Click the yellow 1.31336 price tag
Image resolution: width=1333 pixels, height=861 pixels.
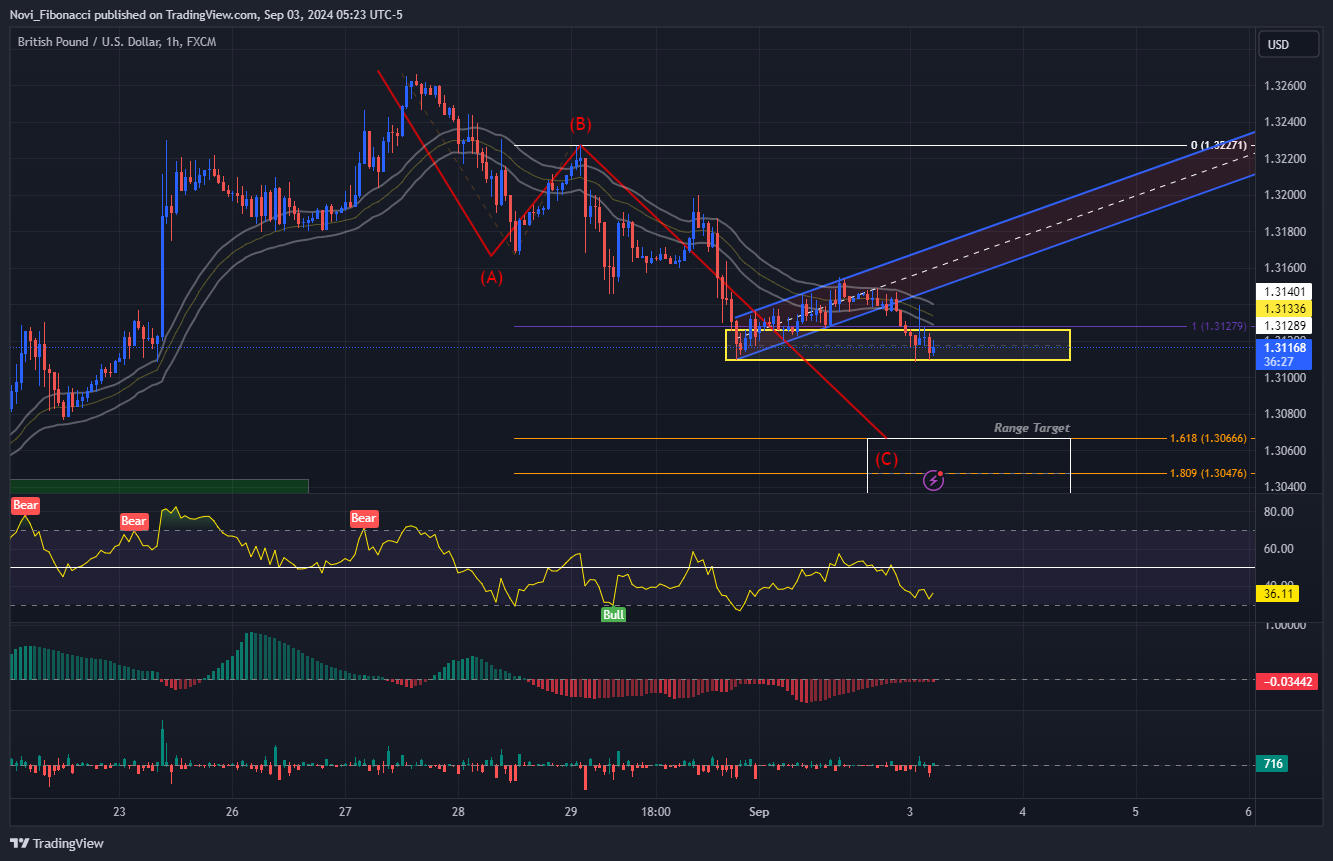(x=1282, y=308)
